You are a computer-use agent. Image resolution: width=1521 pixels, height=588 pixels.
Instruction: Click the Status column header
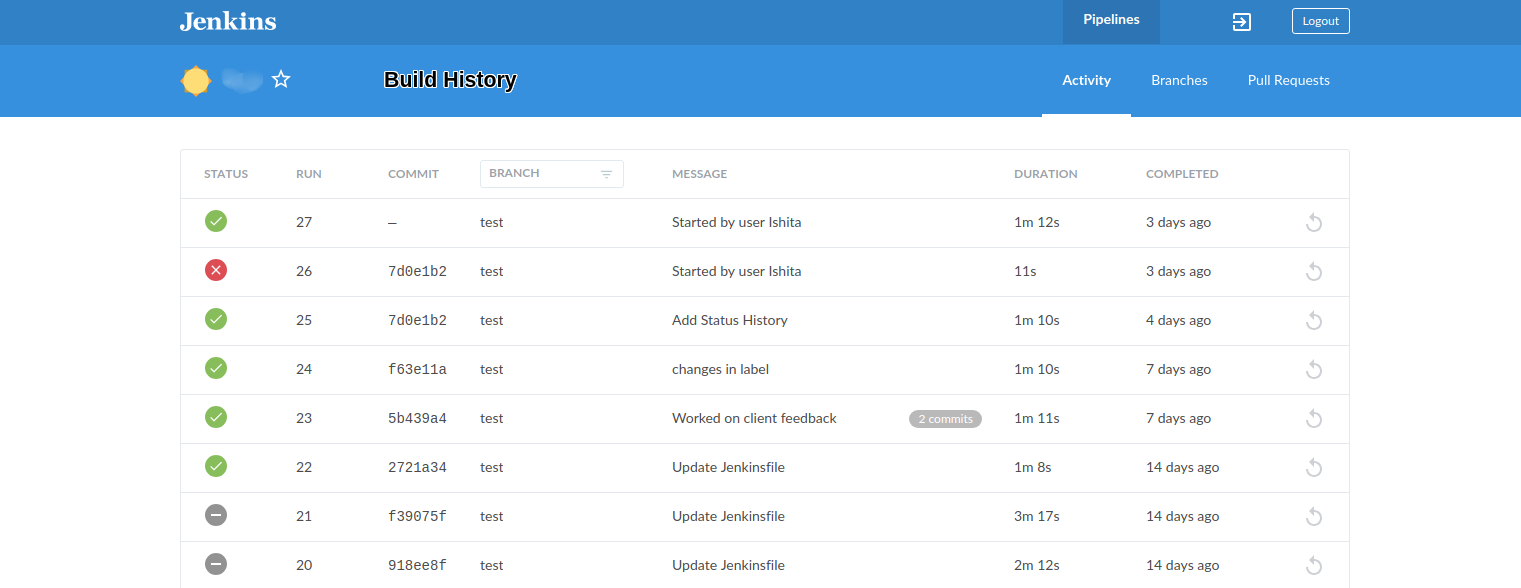(226, 174)
